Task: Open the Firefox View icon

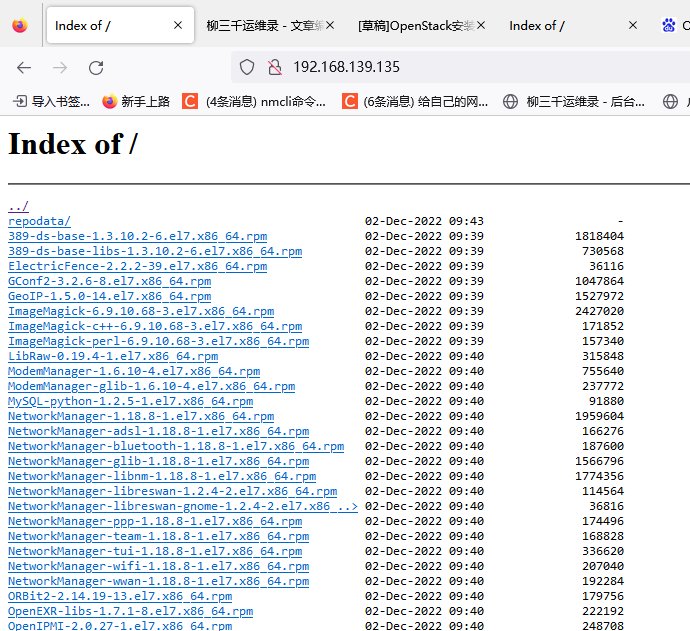Action: (x=20, y=26)
